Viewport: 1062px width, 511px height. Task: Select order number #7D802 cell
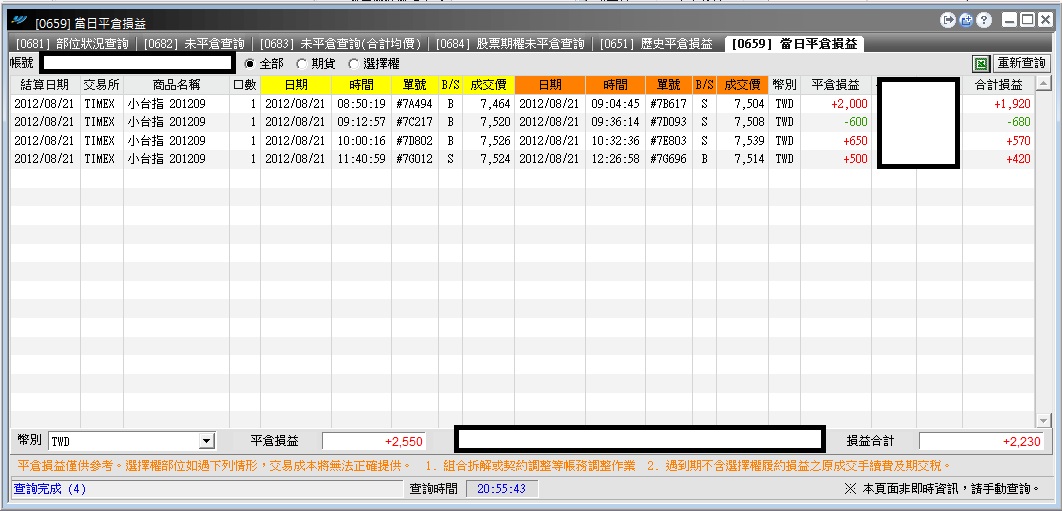coord(415,141)
